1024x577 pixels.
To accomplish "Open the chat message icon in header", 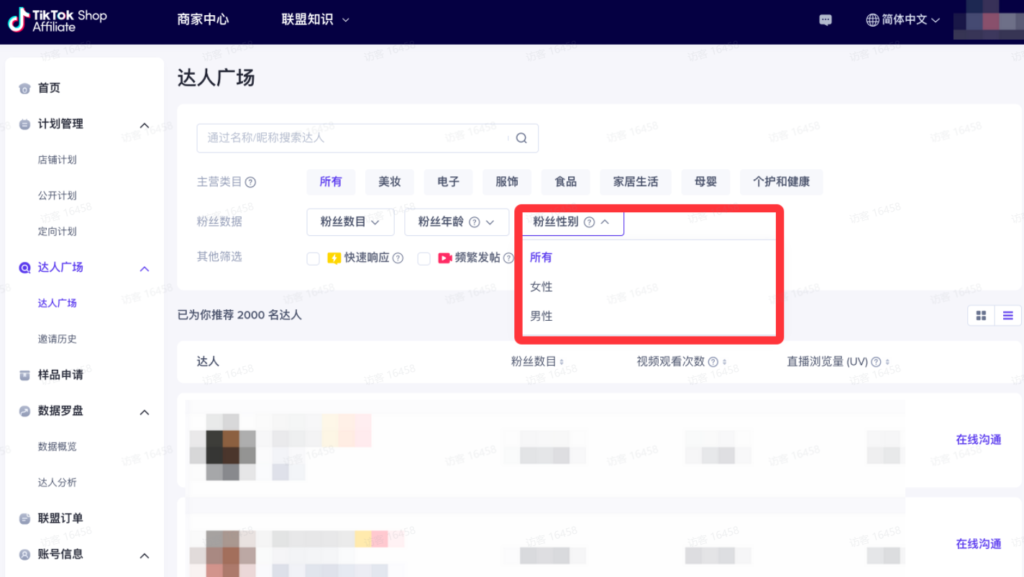I will point(825,20).
